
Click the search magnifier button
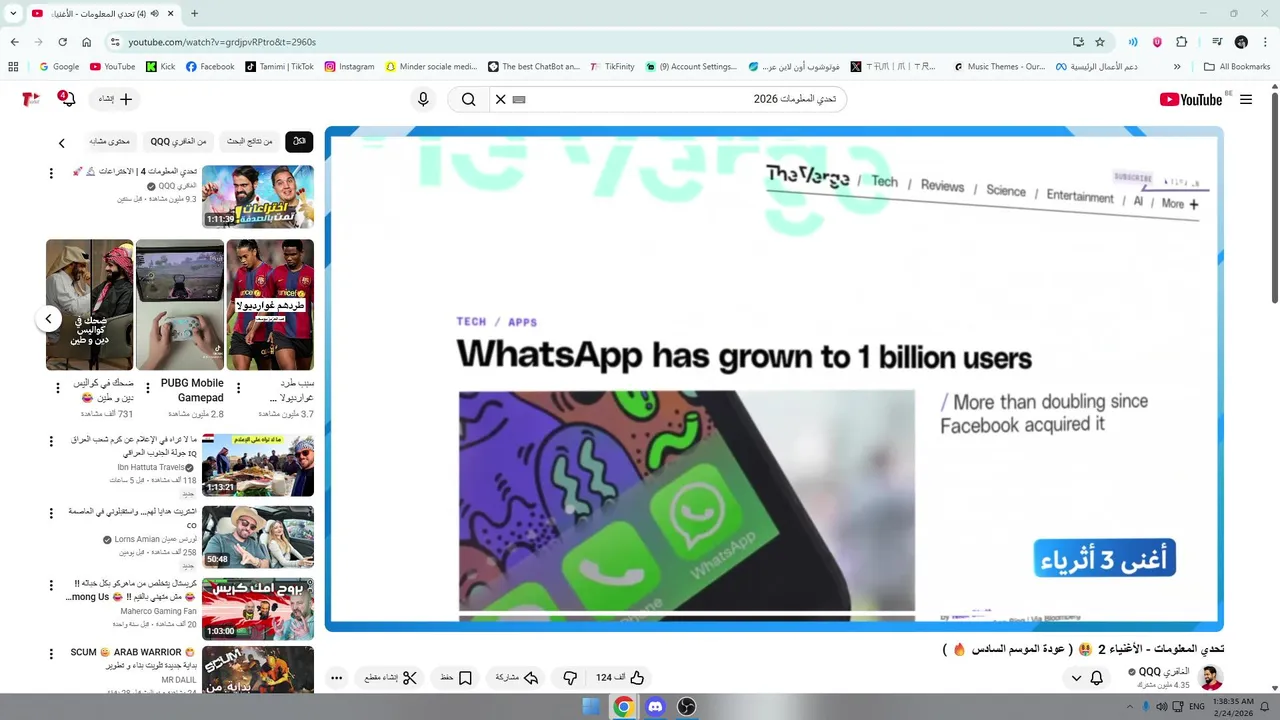(x=469, y=99)
